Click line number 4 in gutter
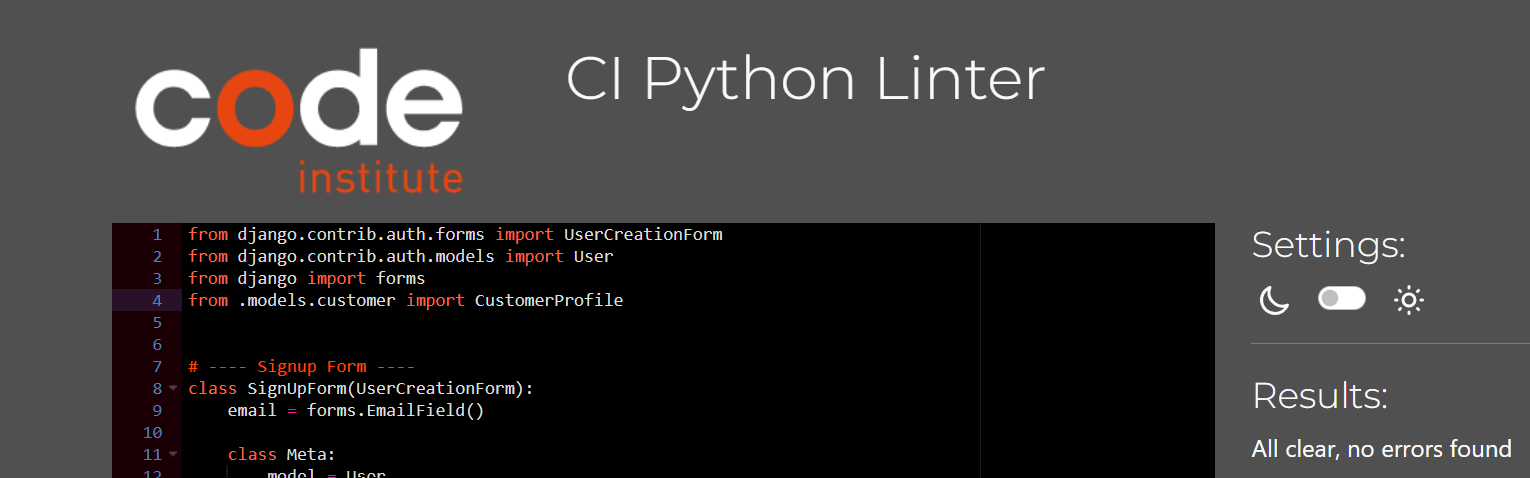The height and width of the screenshot is (478, 1530). pyautogui.click(x=157, y=300)
